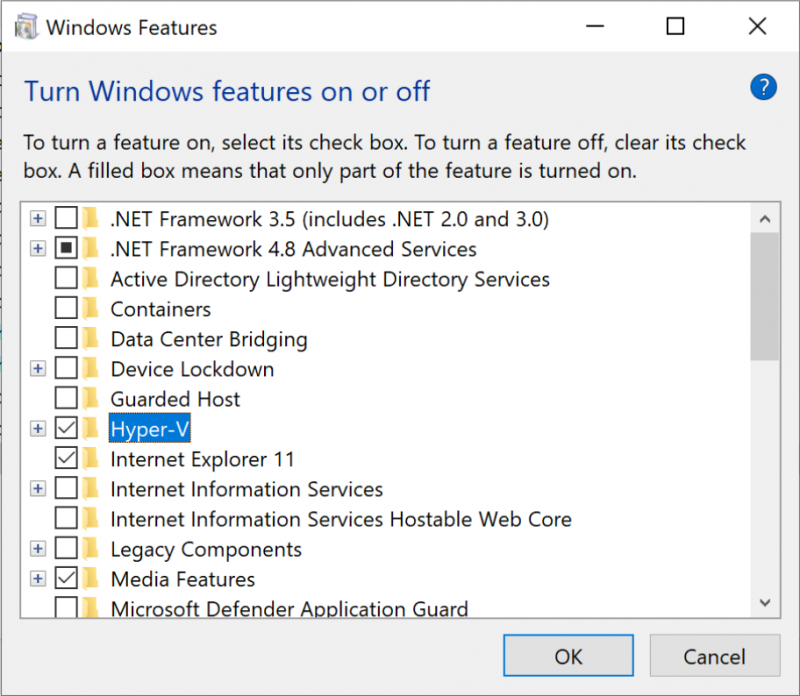Screen dimensions: 800x696
Task: Uncheck the Internet Explorer 11 checkbox
Action: coord(66,459)
